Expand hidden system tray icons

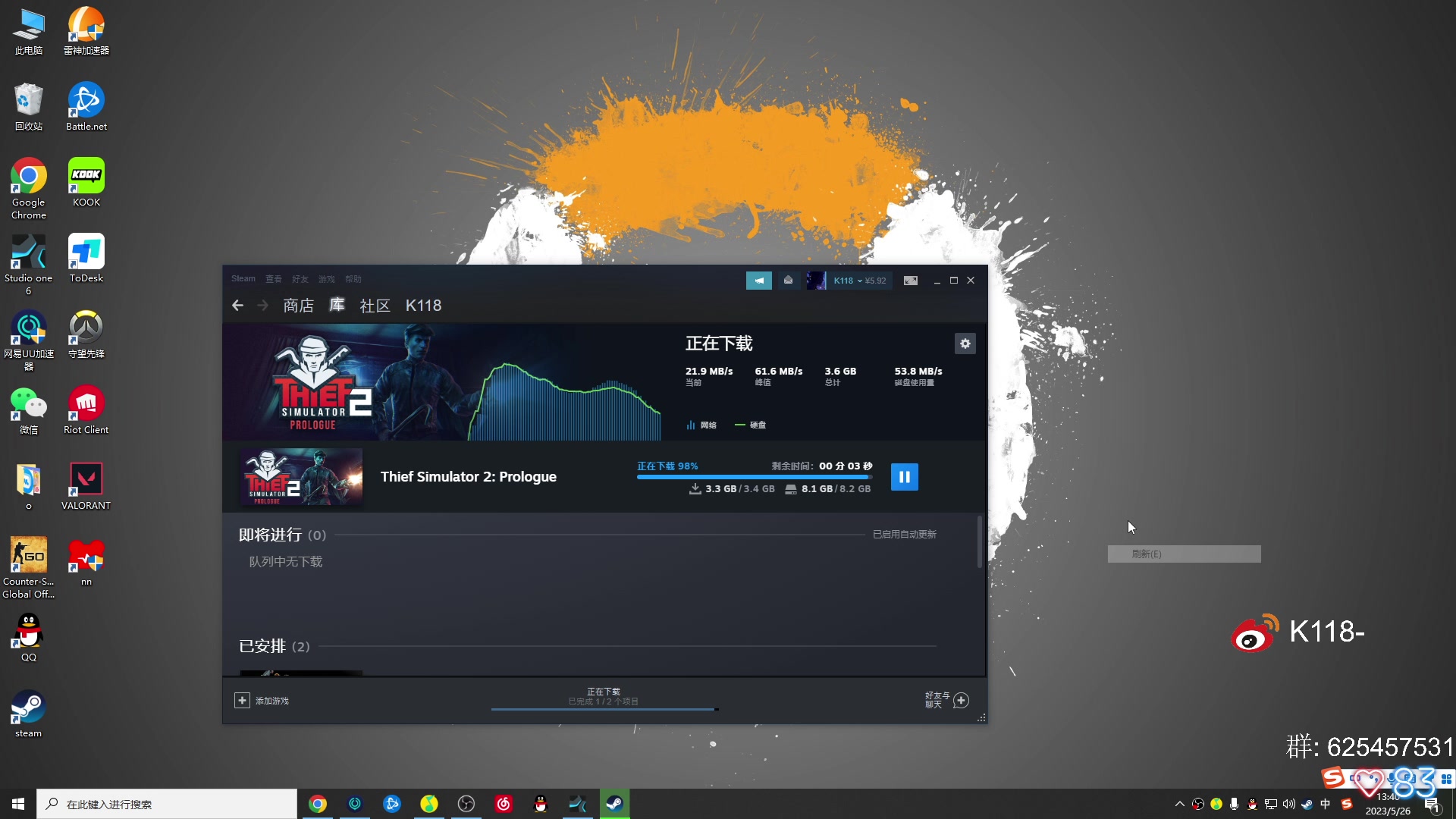(x=1179, y=804)
